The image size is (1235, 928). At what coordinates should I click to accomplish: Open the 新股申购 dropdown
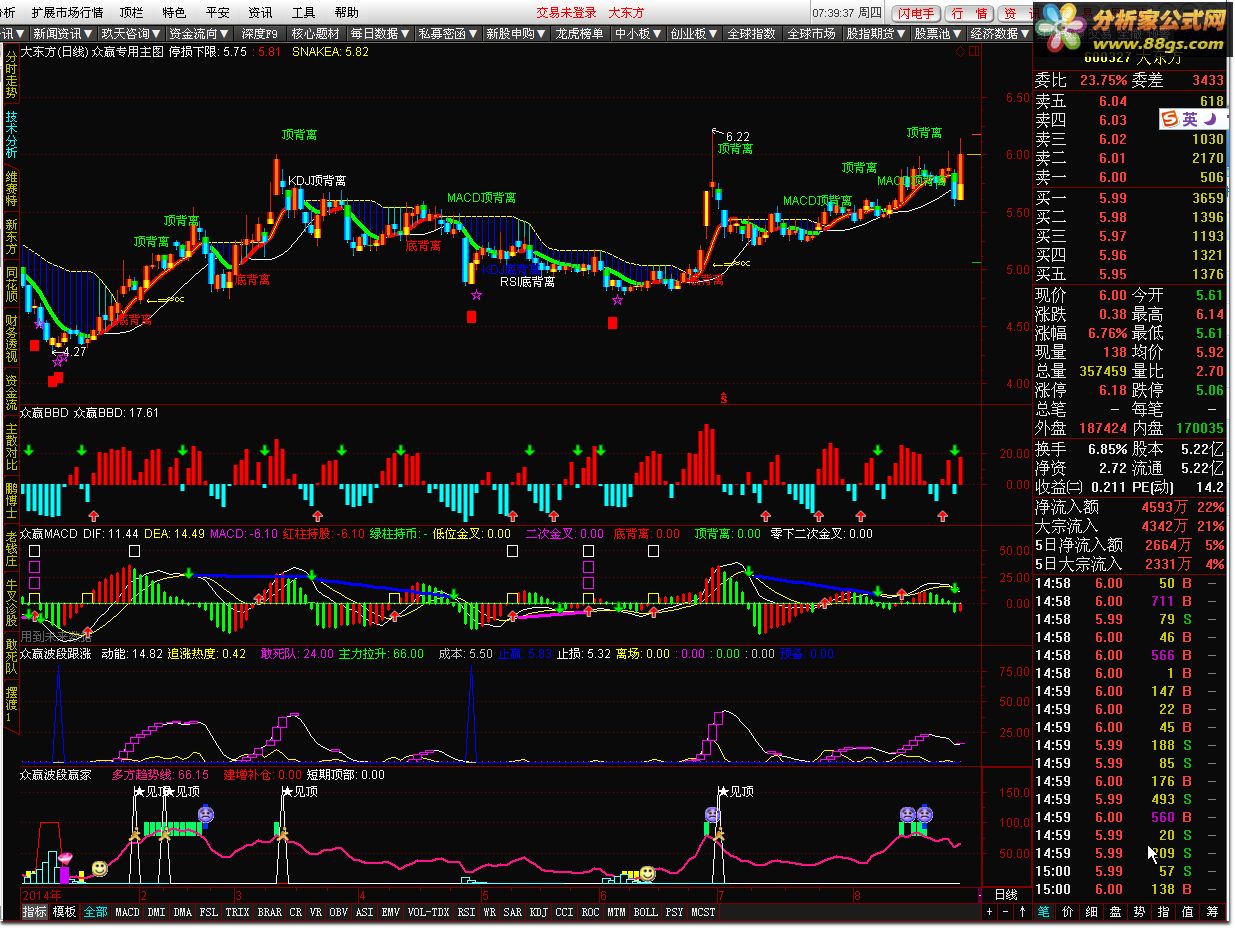click(x=516, y=33)
